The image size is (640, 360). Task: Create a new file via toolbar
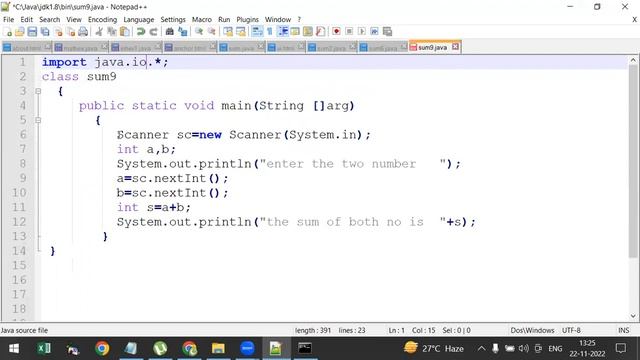(x=7, y=31)
